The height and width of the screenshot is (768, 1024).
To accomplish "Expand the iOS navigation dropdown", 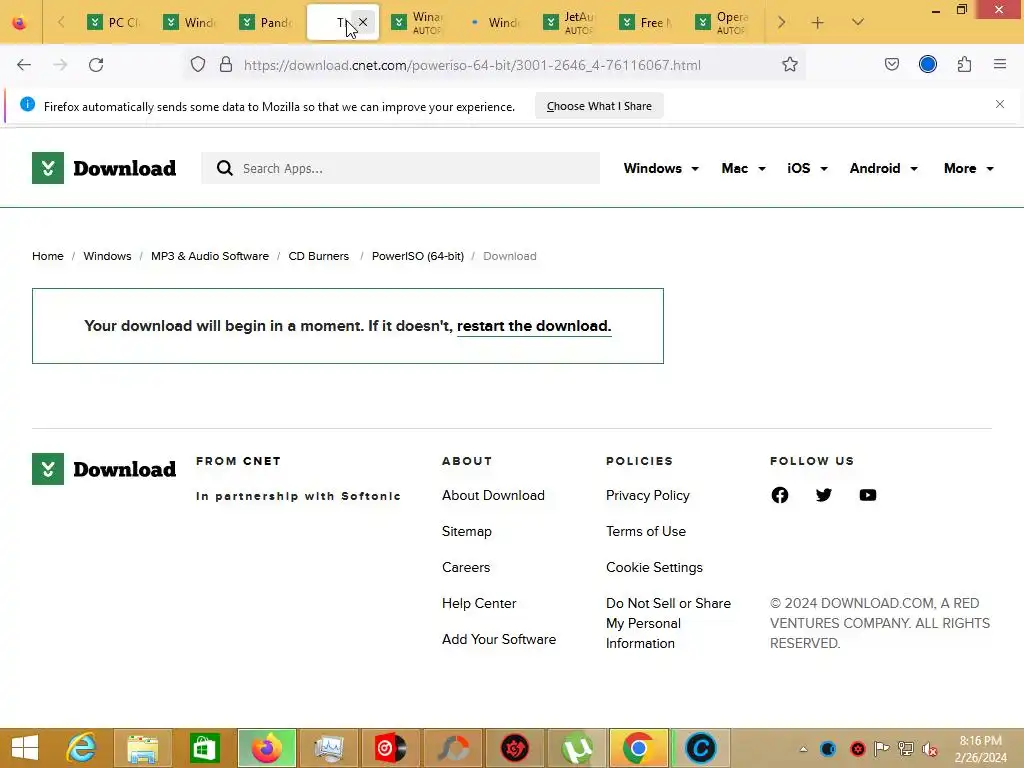I will point(807,168).
